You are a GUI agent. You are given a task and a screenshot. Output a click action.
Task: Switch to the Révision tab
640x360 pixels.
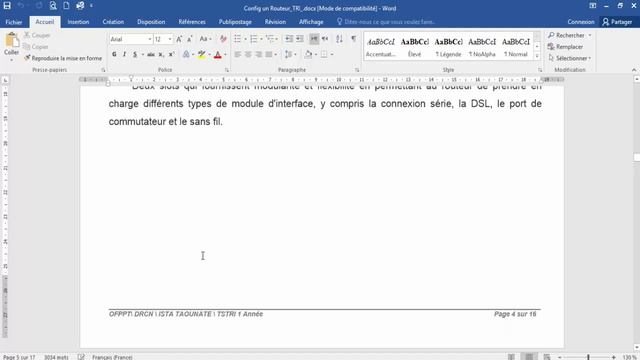pyautogui.click(x=275, y=22)
